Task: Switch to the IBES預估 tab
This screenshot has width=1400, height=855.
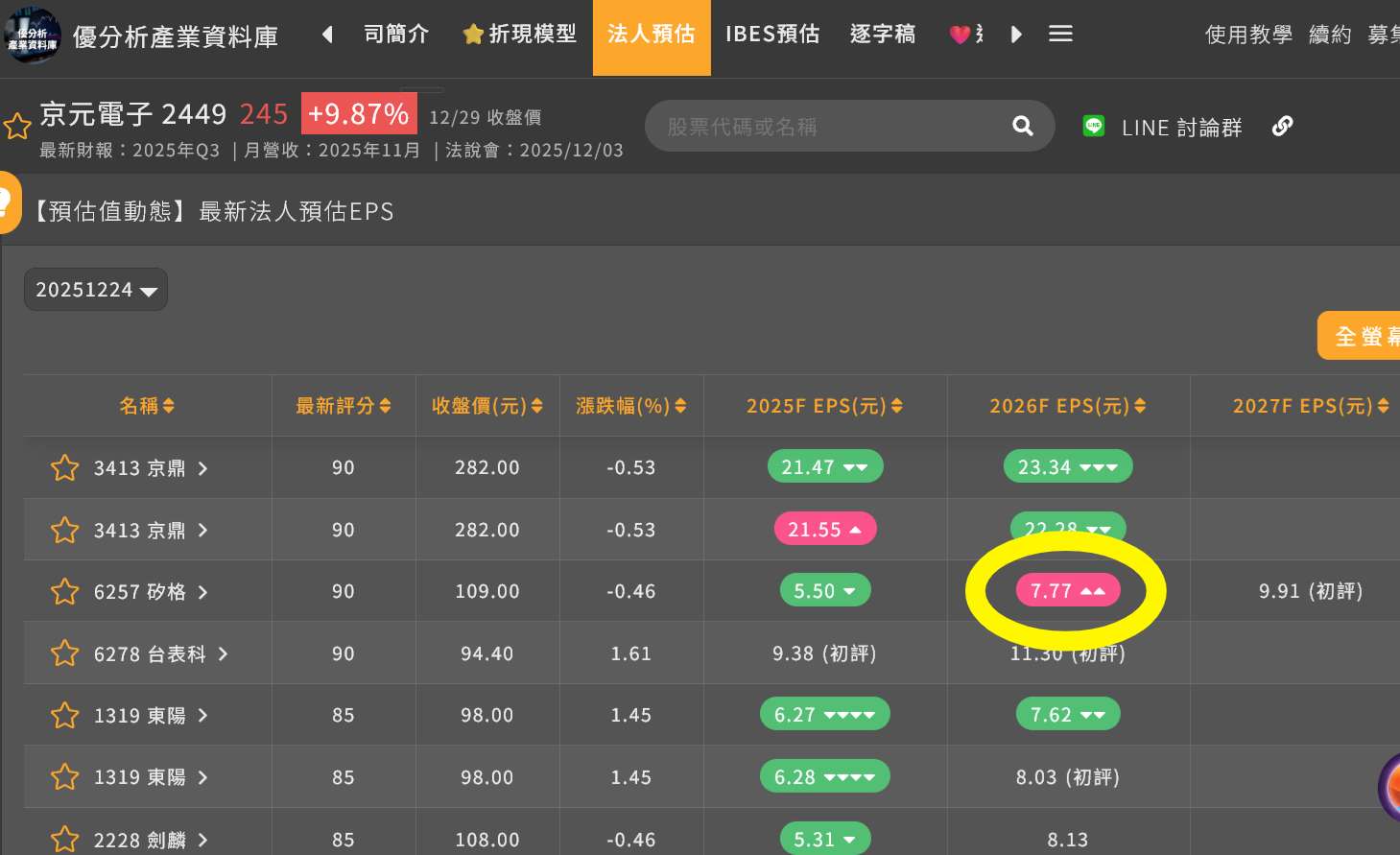Action: pos(771,35)
